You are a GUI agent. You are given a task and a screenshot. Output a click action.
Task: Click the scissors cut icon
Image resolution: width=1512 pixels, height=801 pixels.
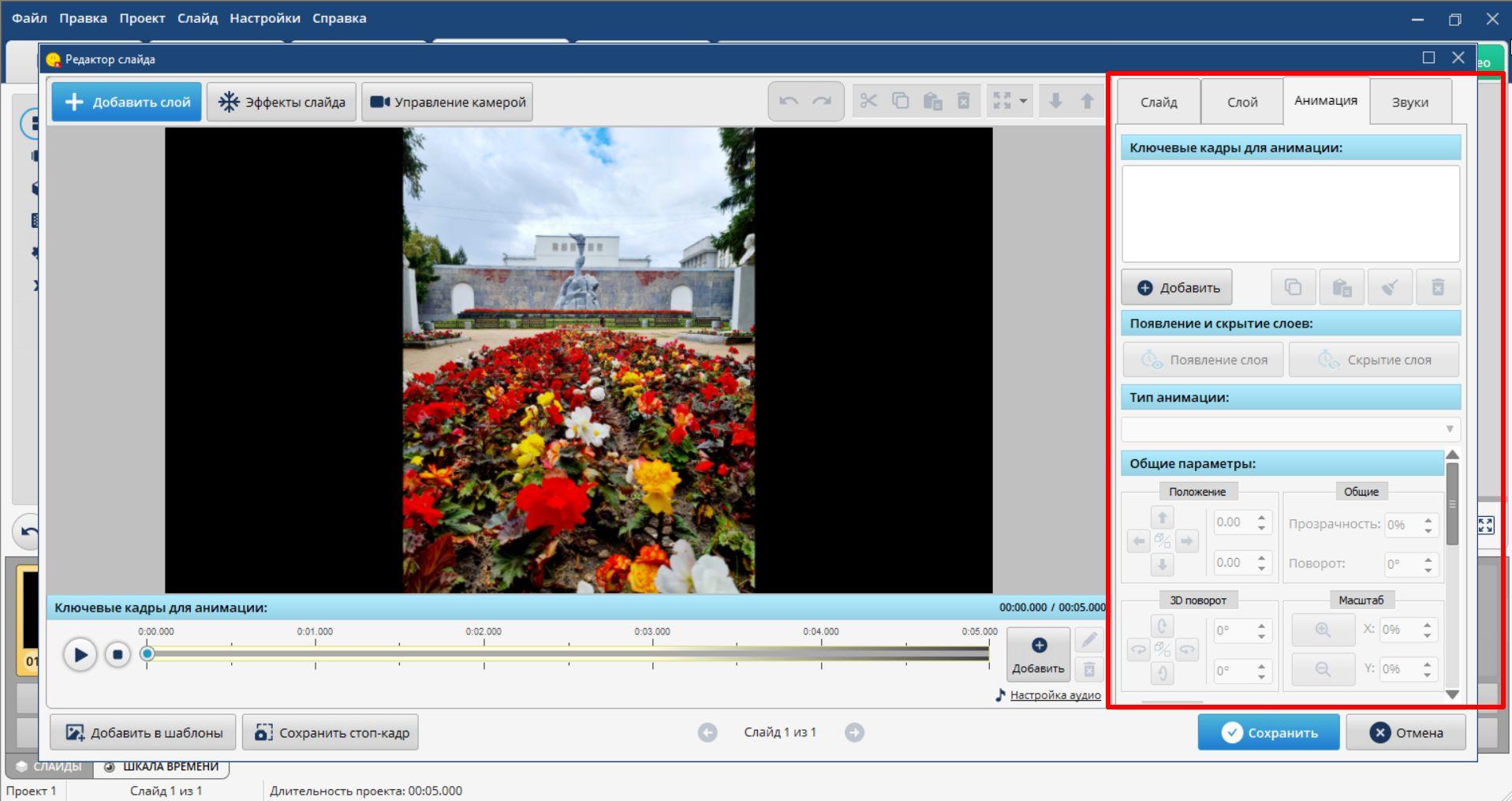(x=868, y=101)
